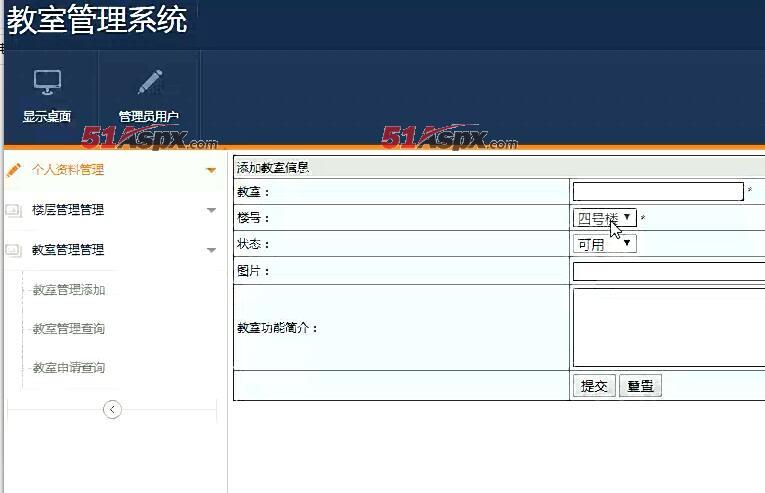Click the 管理员用户 label
The width and height of the screenshot is (765, 493).
pos(149,117)
